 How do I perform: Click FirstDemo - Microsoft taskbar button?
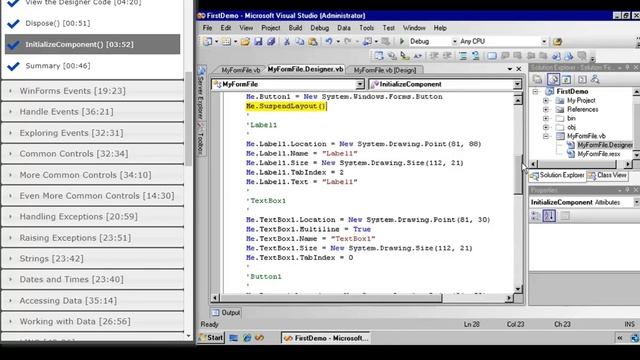pyautogui.click(x=326, y=338)
